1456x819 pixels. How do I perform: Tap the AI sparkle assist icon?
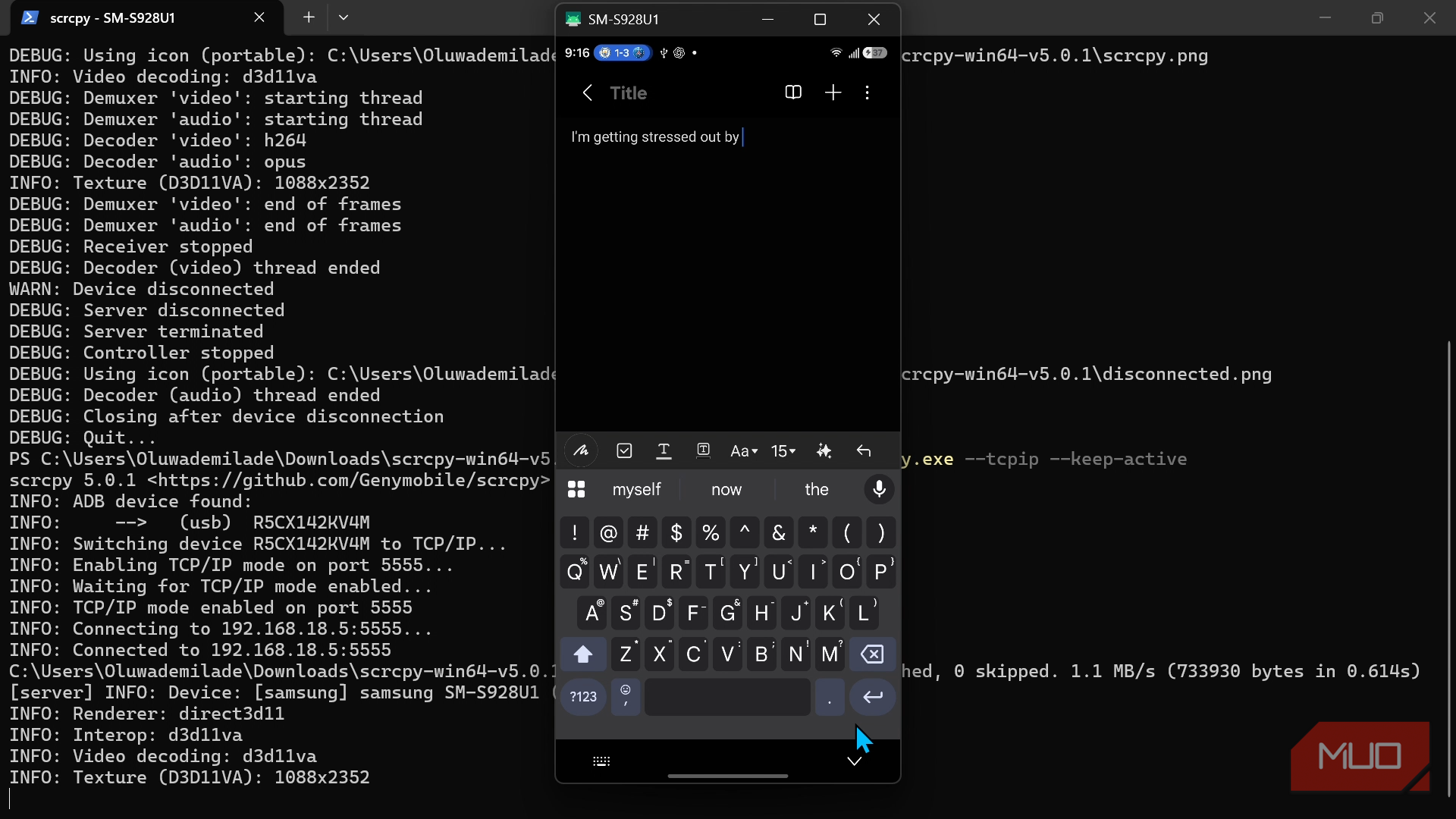click(824, 450)
